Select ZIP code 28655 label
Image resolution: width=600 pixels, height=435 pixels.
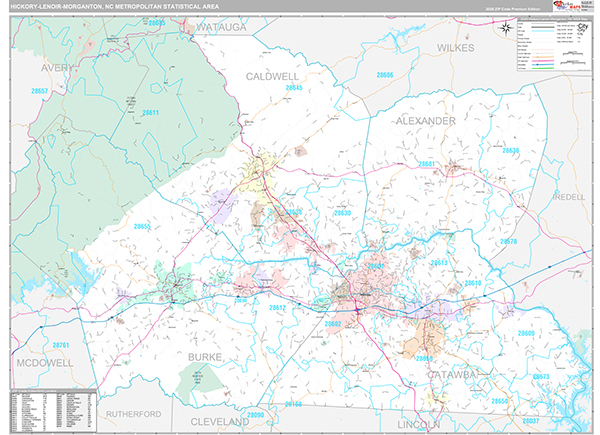coord(140,227)
